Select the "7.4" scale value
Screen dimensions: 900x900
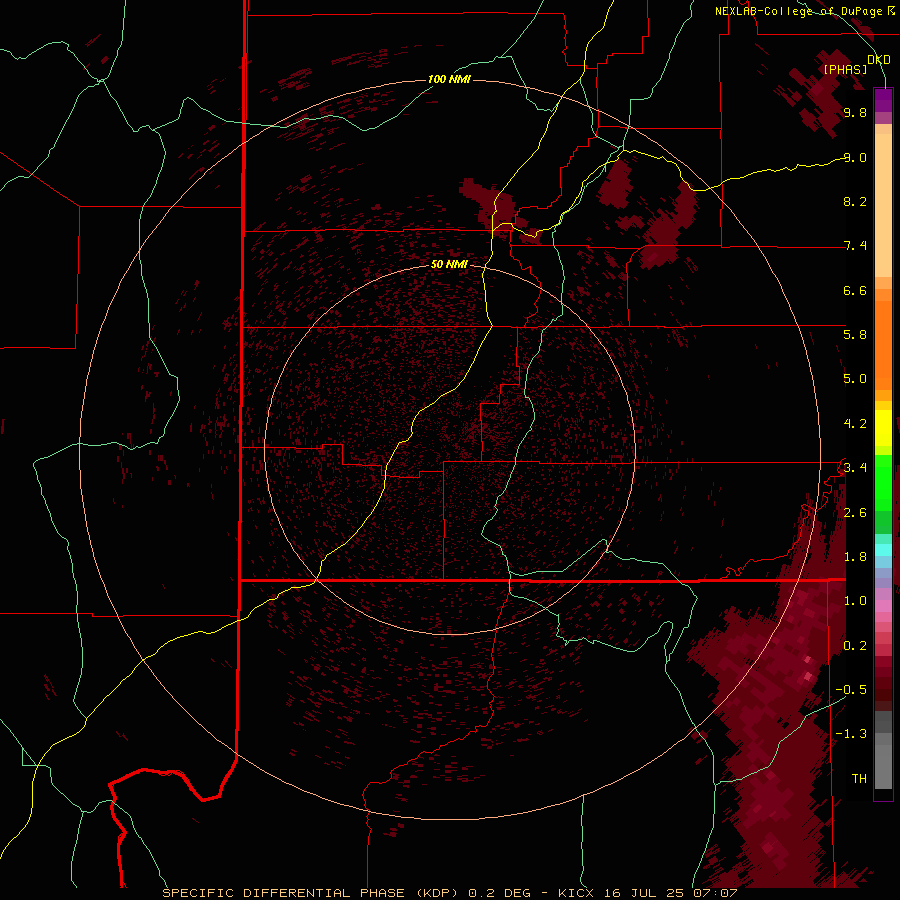(855, 246)
